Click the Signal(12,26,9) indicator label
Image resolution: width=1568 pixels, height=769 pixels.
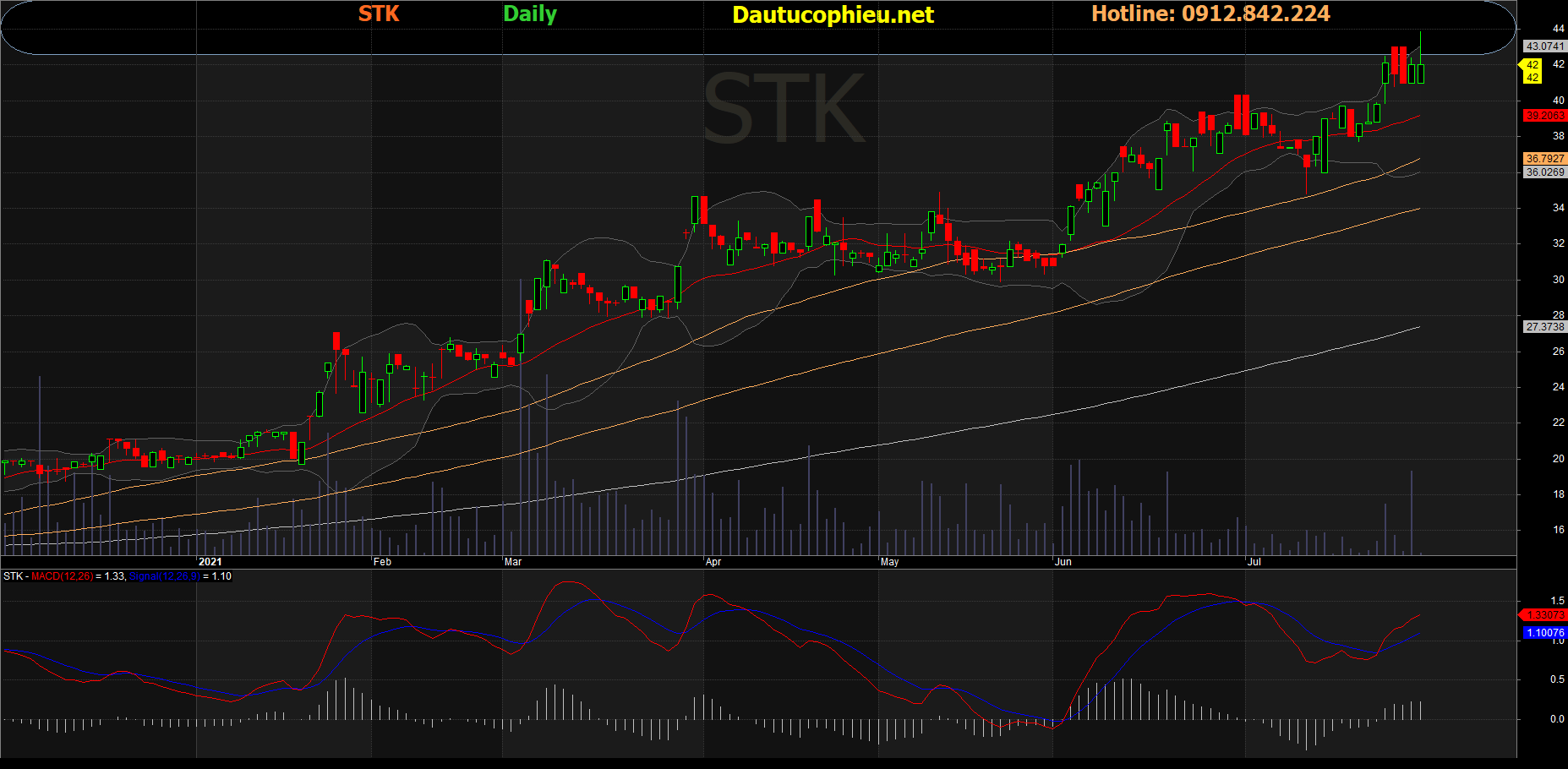tap(164, 576)
